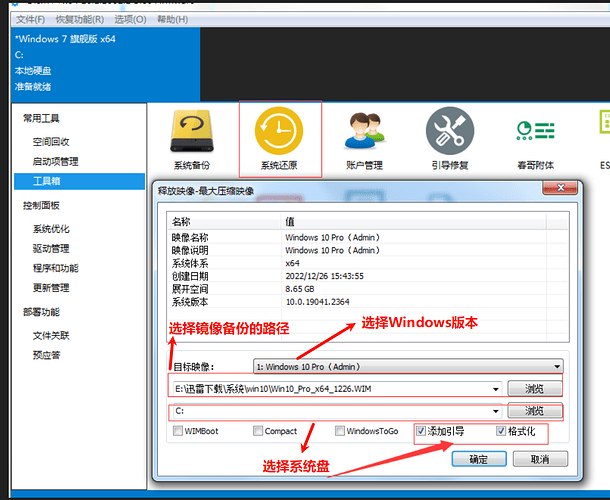Cancel with the 取消 button
This screenshot has height=500, width=610.
click(x=540, y=459)
